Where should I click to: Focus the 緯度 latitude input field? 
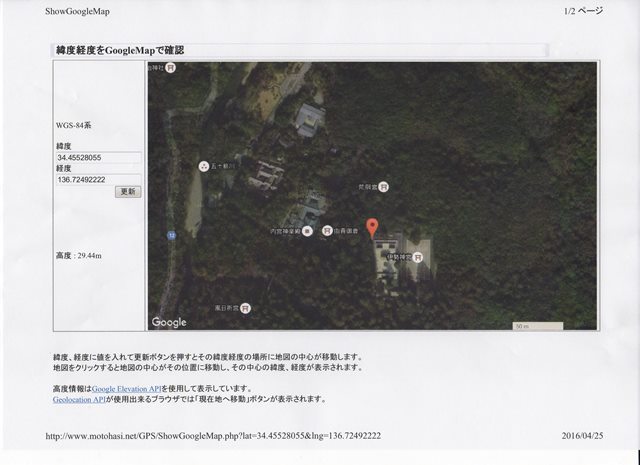(98, 158)
